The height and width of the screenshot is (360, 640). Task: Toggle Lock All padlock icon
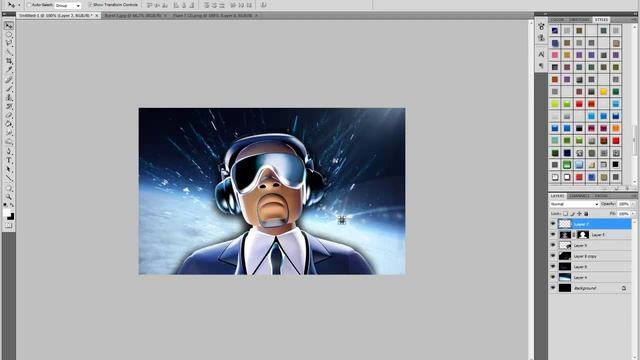click(586, 213)
